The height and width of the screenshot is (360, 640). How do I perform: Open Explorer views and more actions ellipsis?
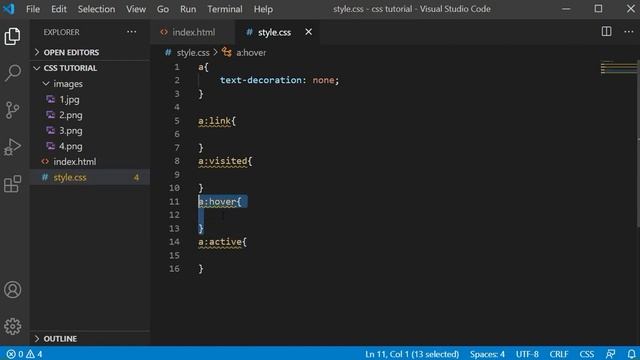tap(131, 32)
